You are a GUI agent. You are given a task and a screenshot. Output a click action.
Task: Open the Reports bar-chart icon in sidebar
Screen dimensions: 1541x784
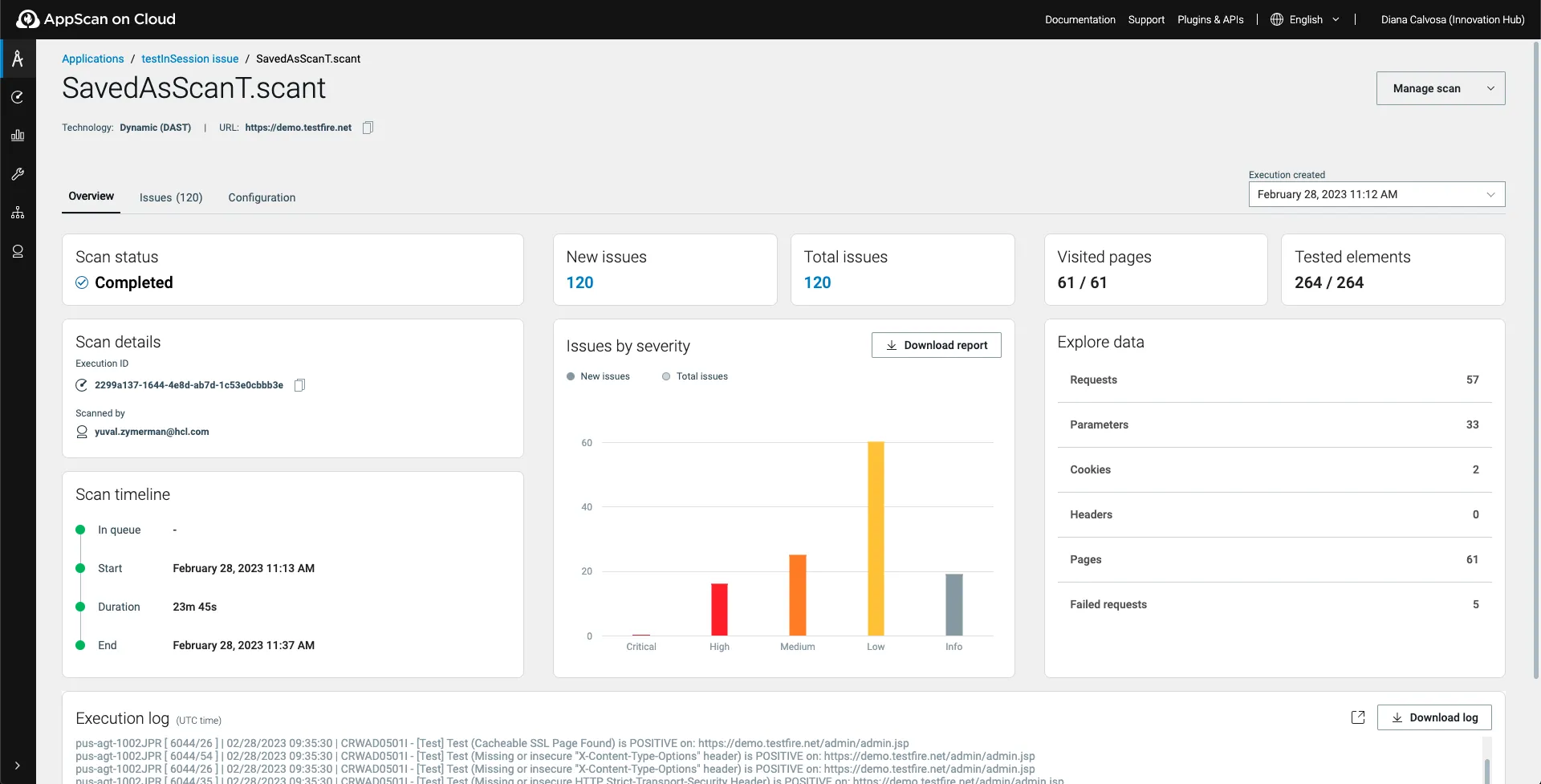[x=18, y=135]
